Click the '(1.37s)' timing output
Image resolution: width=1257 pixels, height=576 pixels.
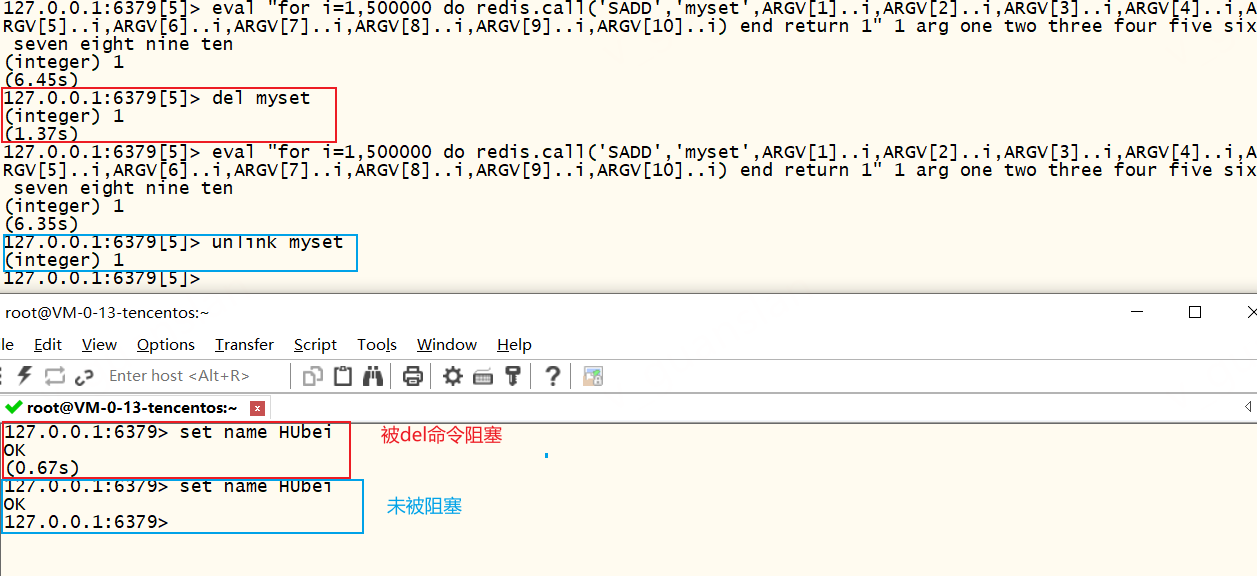click(x=42, y=133)
